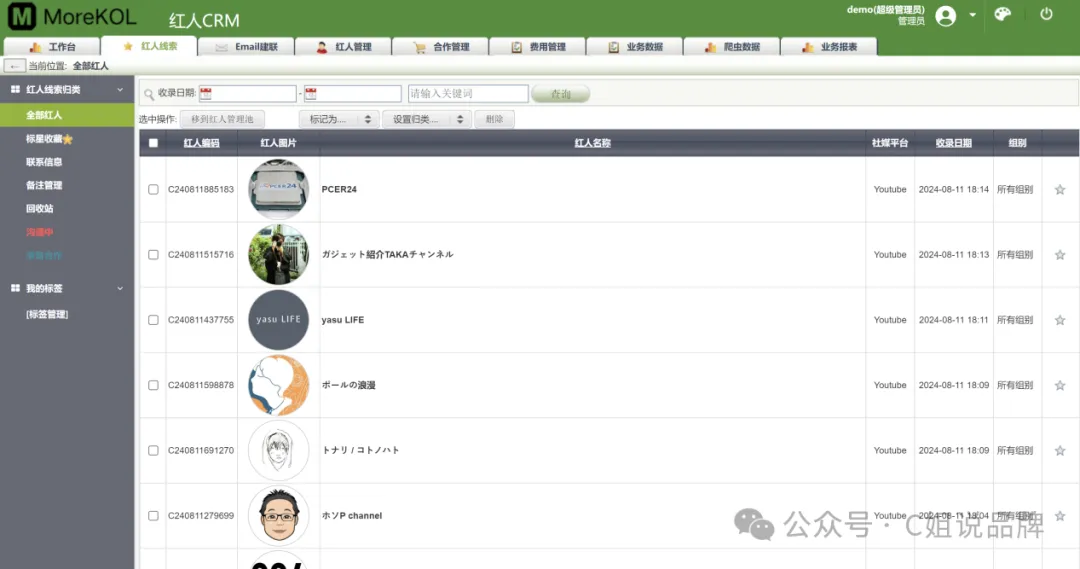Open ホソP channel avatar image
Screen dimensions: 1080x569
pyautogui.click(x=278, y=515)
